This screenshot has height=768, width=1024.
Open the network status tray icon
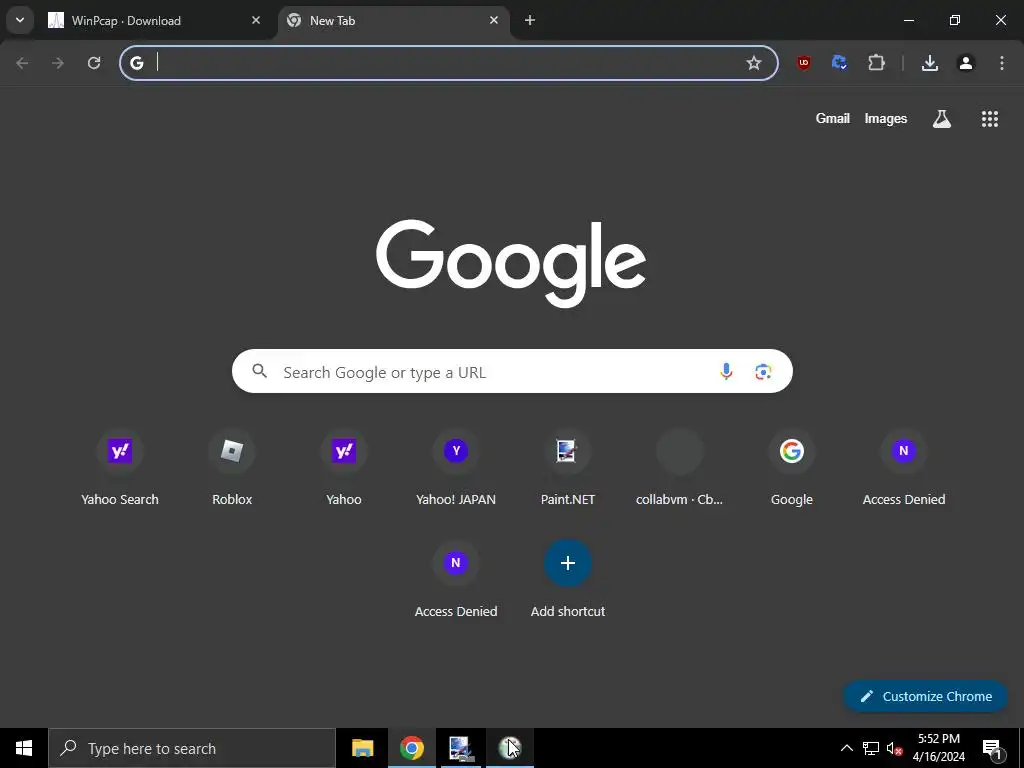[x=870, y=748]
